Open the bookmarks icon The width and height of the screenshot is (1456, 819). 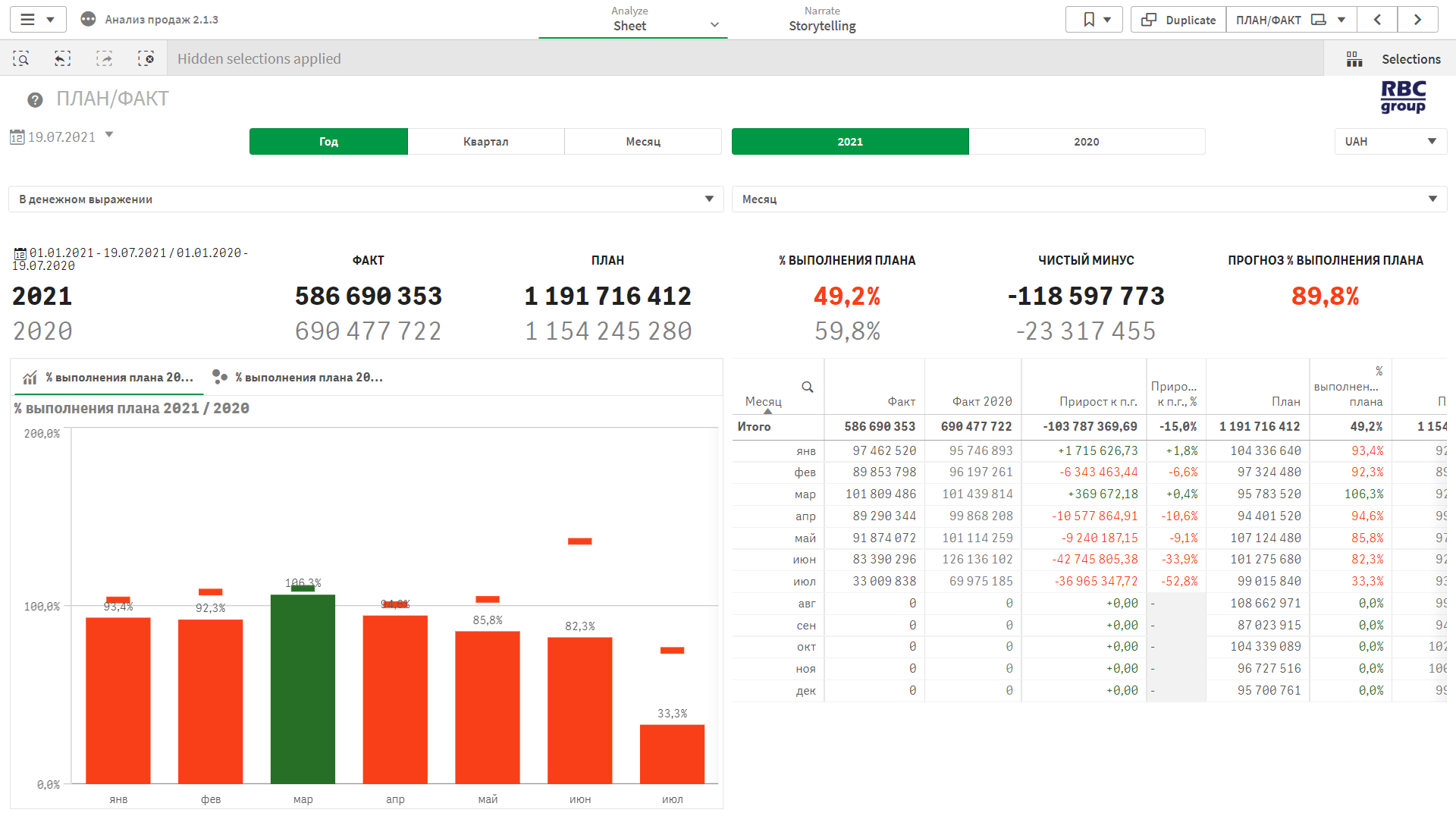[x=1089, y=20]
